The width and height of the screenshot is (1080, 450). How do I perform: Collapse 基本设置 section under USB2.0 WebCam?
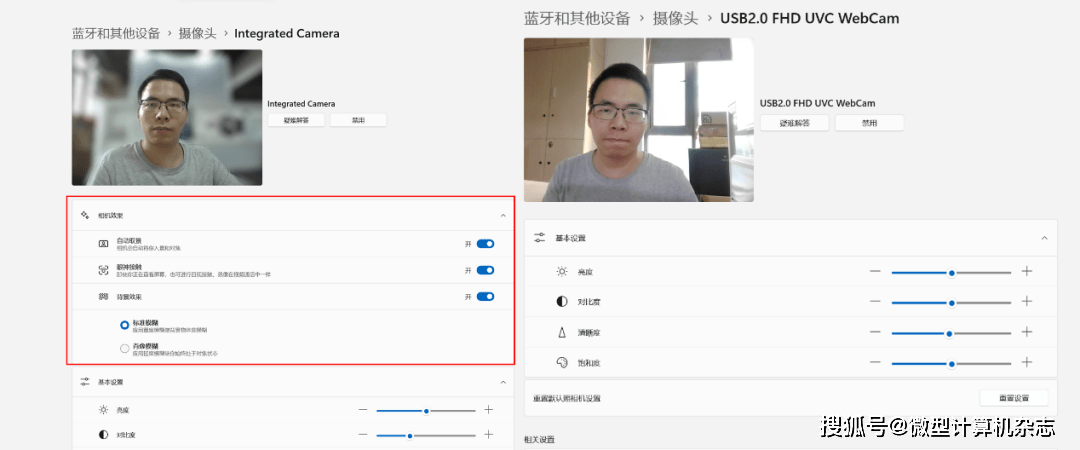tap(1044, 238)
